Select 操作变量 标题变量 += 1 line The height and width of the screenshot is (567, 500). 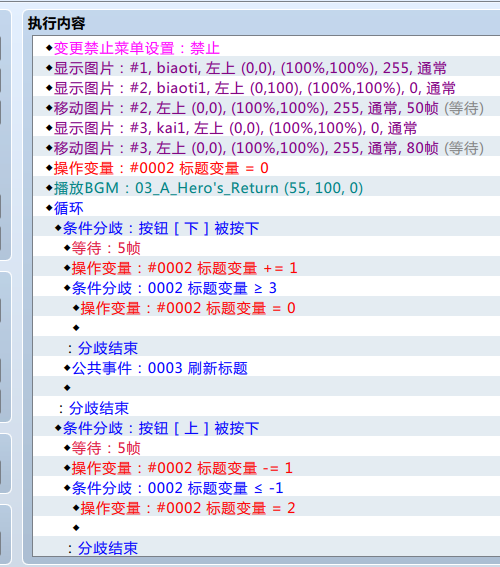coord(266,268)
